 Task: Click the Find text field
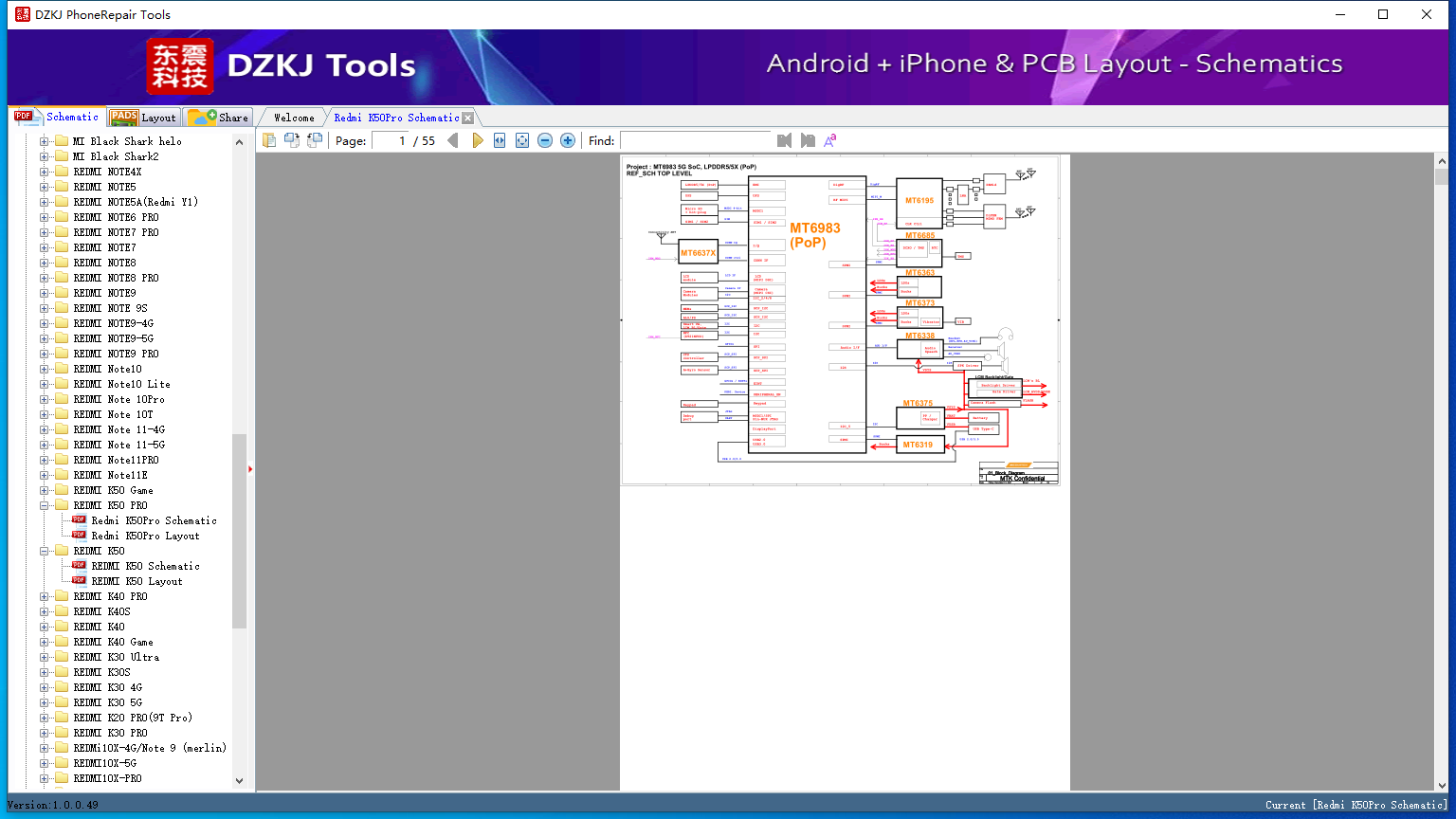click(x=696, y=140)
